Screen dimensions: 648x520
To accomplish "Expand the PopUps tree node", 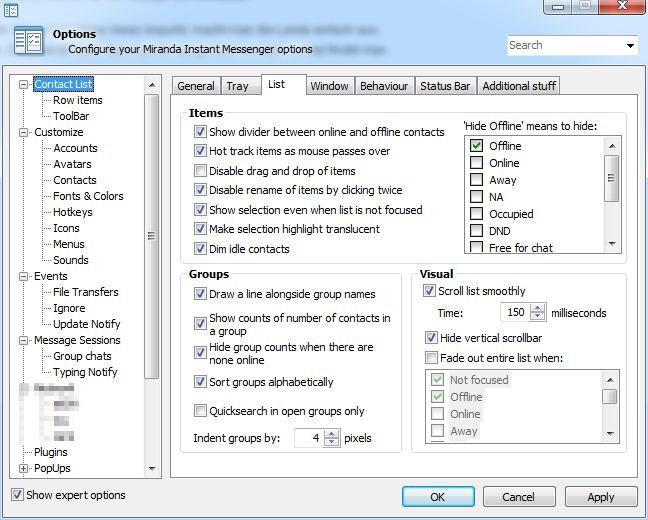I will 24,468.
